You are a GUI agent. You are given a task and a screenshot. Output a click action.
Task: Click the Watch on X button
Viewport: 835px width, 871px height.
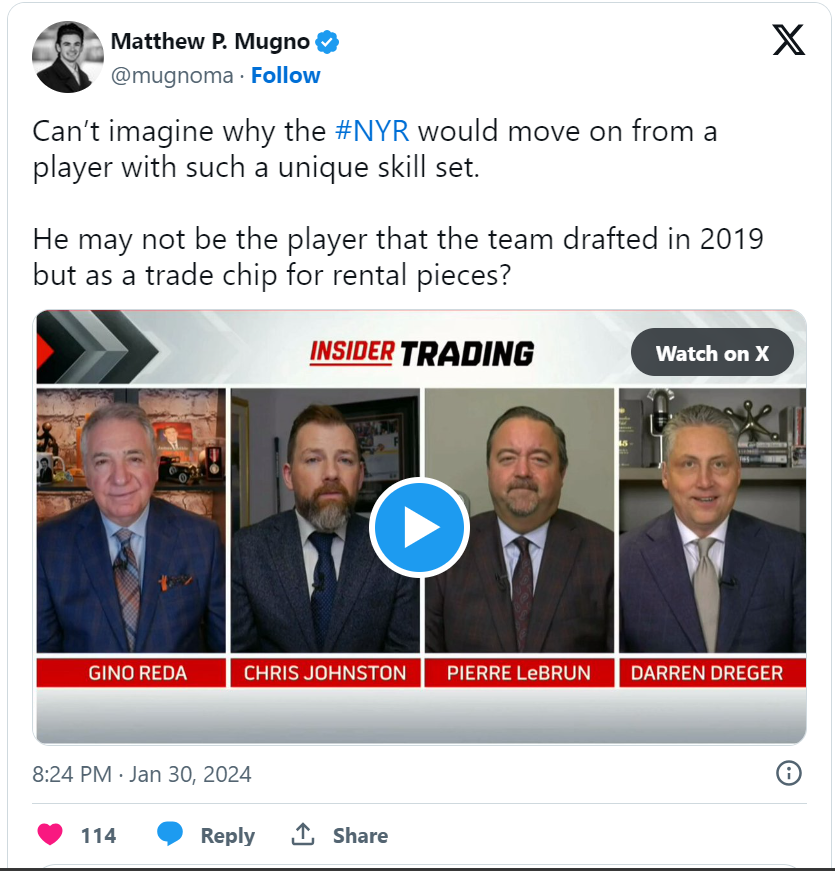[x=712, y=353]
